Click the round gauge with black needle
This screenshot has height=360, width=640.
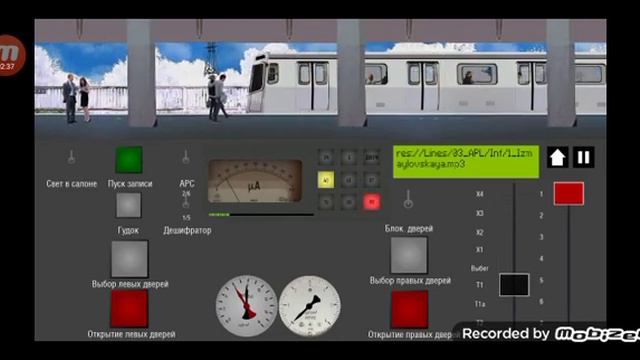point(310,306)
